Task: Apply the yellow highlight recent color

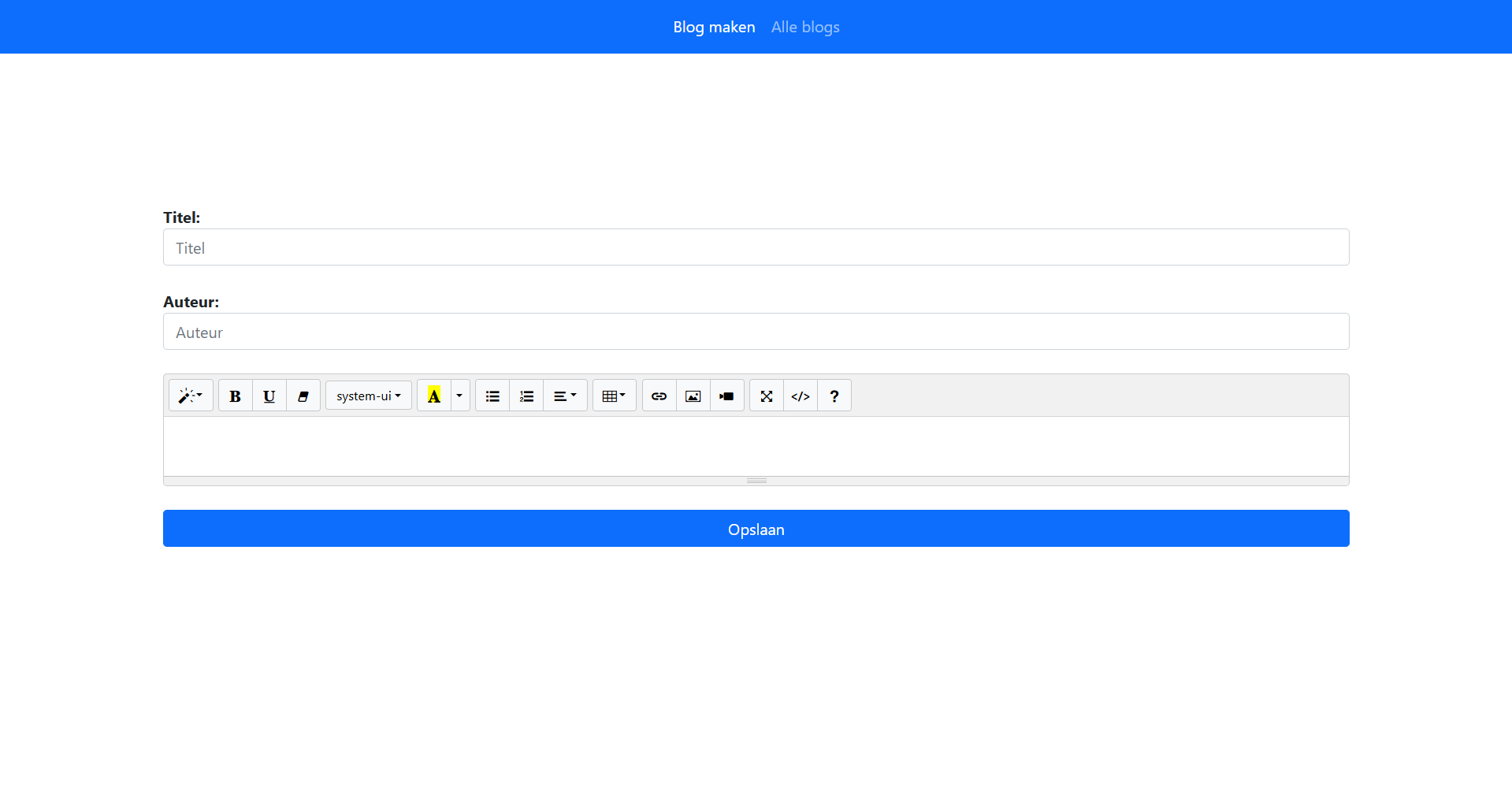Action: coord(433,396)
